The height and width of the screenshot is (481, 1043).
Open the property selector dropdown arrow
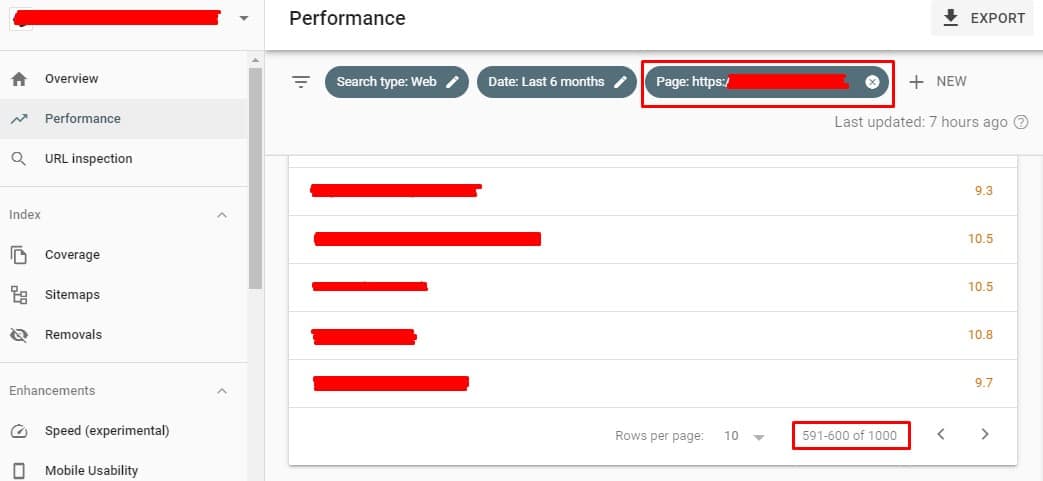point(244,18)
